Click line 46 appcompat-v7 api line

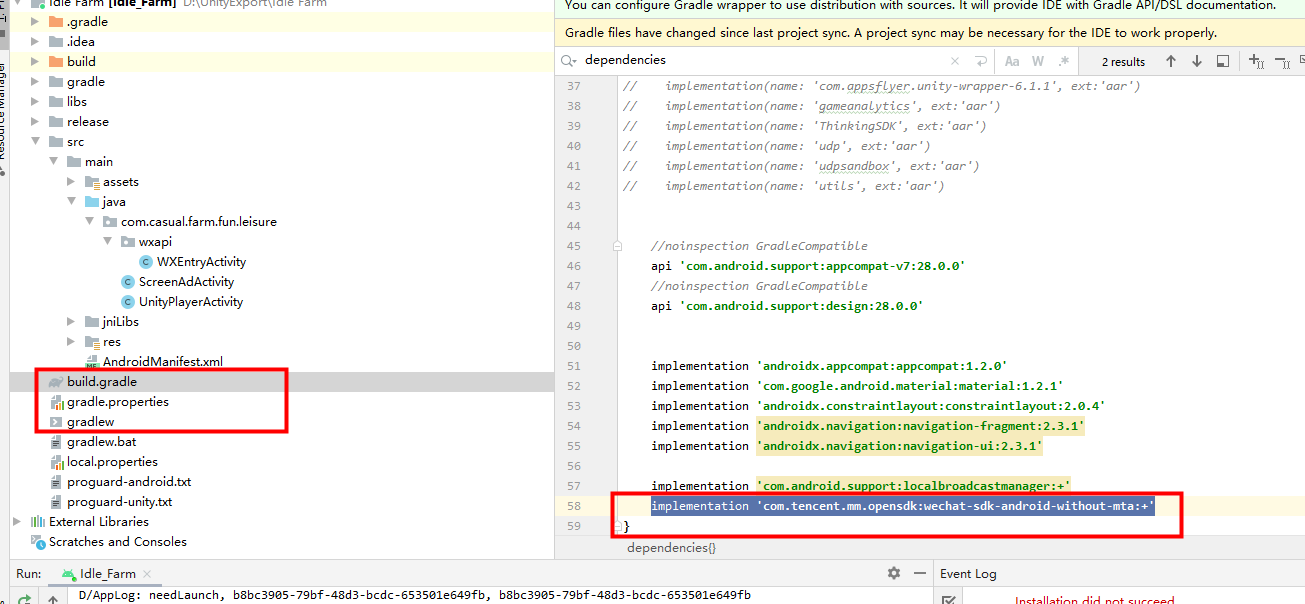(808, 266)
